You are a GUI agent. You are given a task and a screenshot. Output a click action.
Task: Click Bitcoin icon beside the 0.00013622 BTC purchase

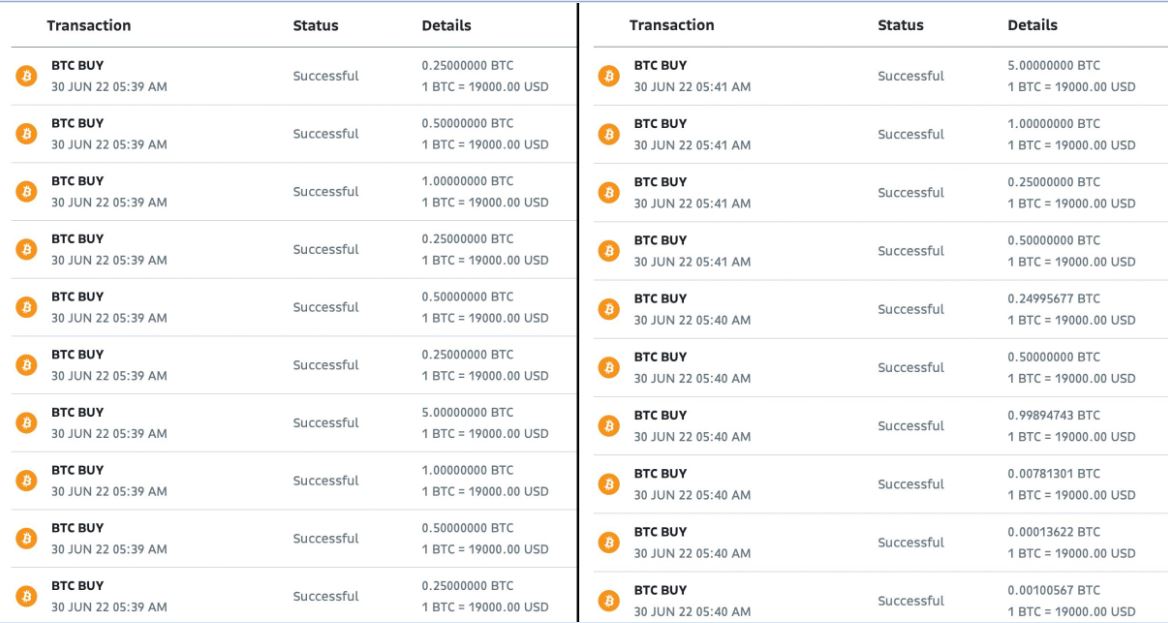coord(609,543)
